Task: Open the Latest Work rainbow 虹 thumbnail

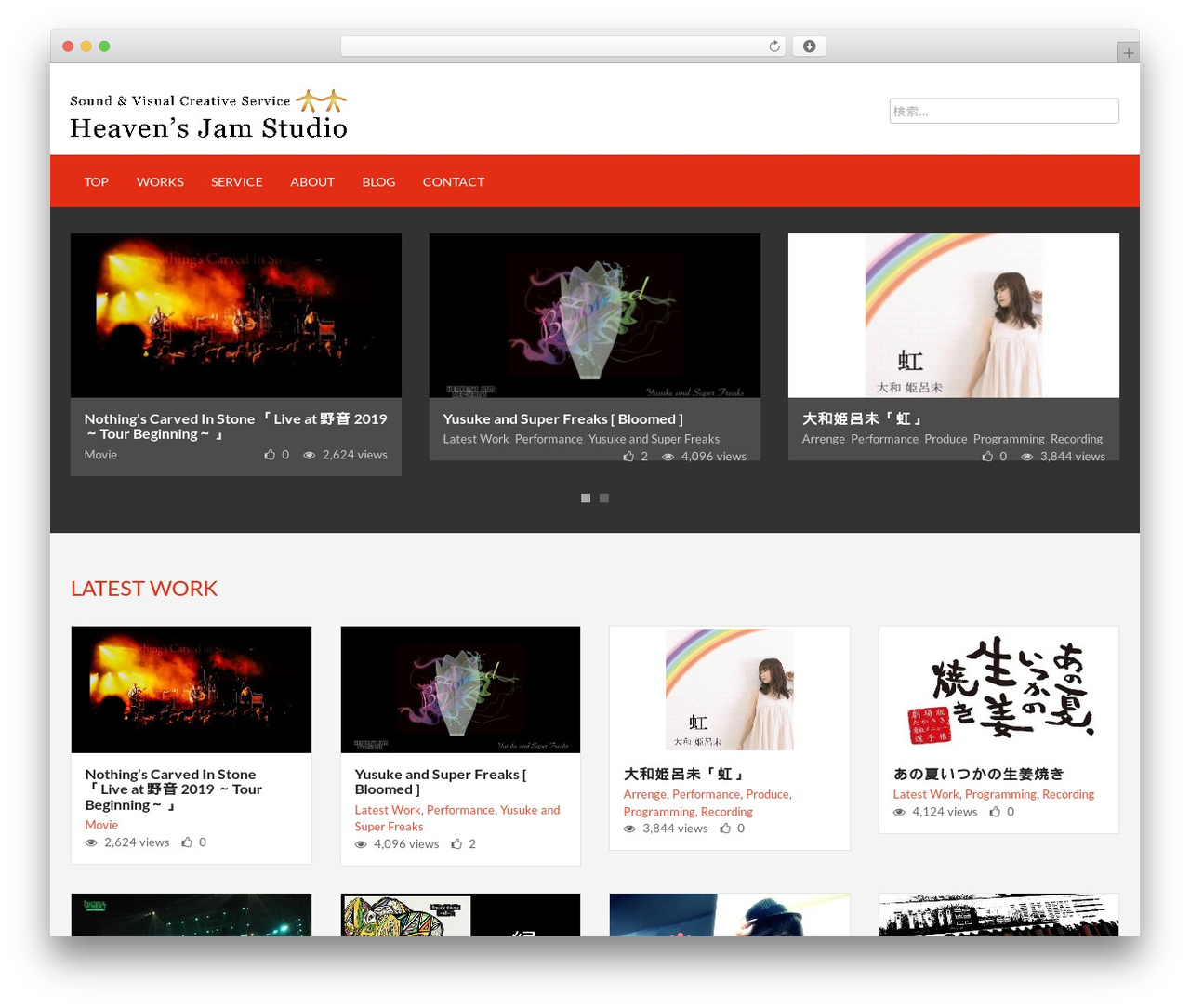Action: coord(730,689)
